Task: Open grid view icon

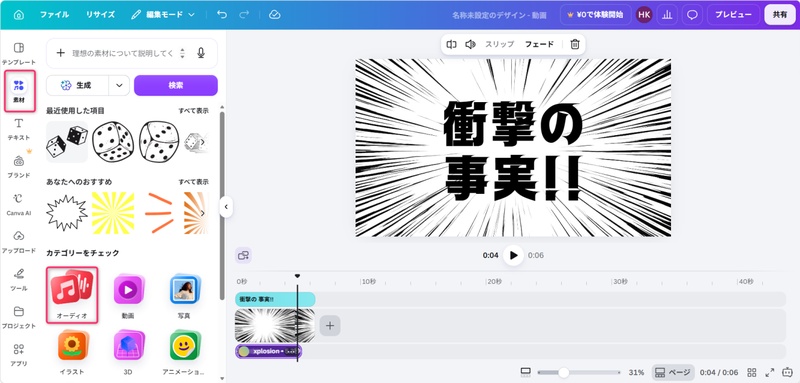Action: tap(752, 372)
